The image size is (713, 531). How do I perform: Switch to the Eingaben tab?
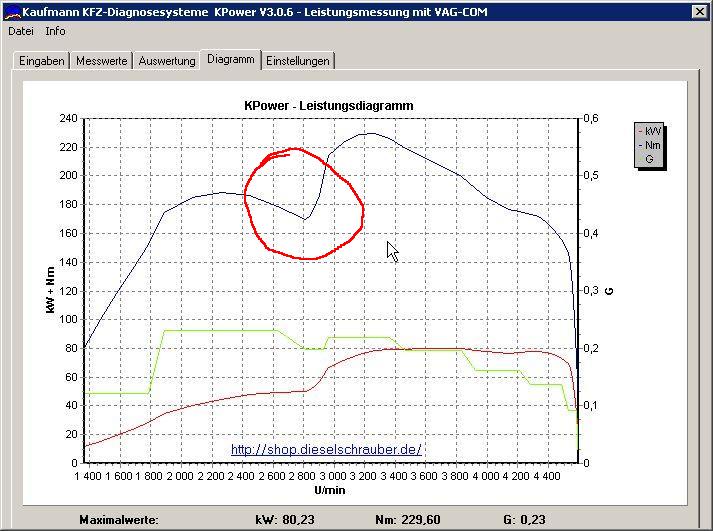point(41,61)
